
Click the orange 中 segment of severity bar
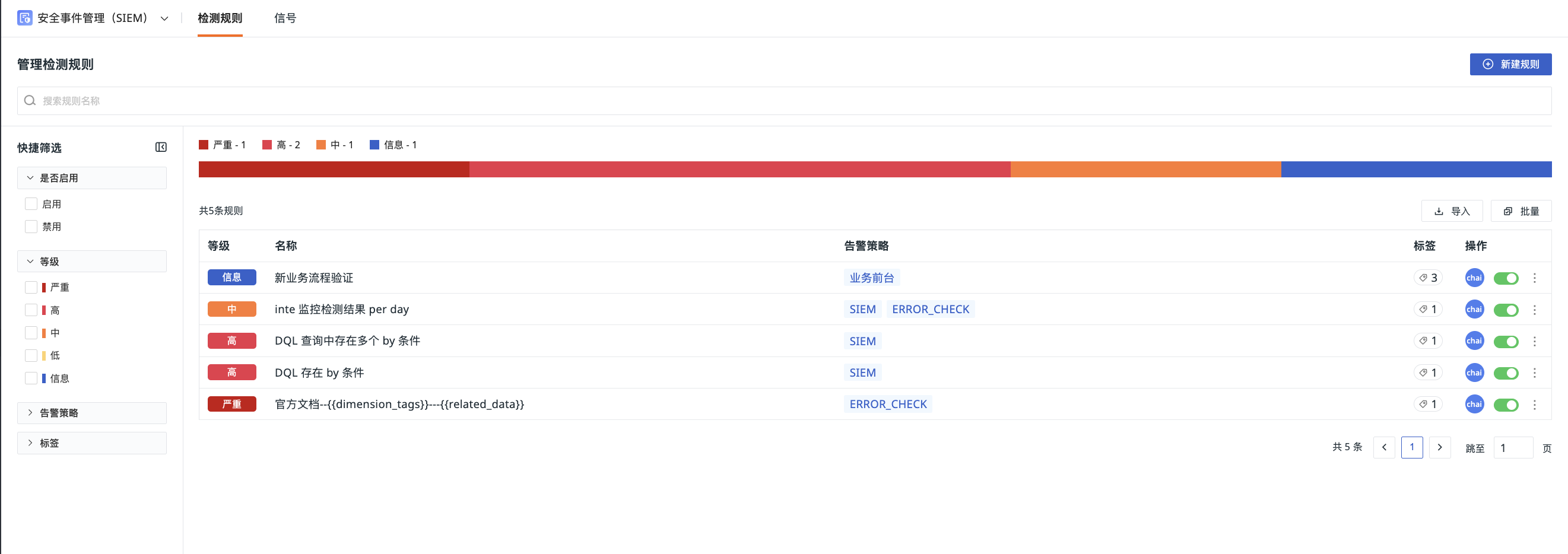coord(1145,170)
